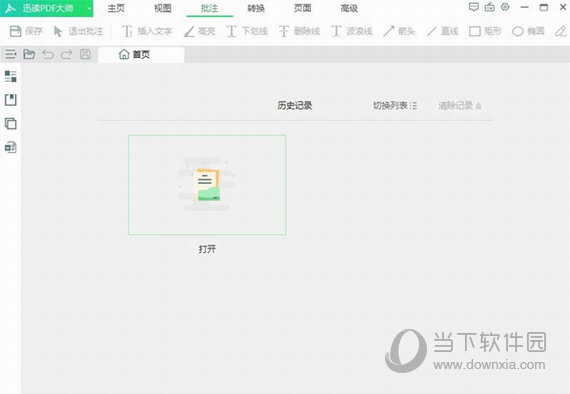570x394 pixels.
Task: Switch to the 主页 ribbon tab
Action: pyautogui.click(x=116, y=8)
